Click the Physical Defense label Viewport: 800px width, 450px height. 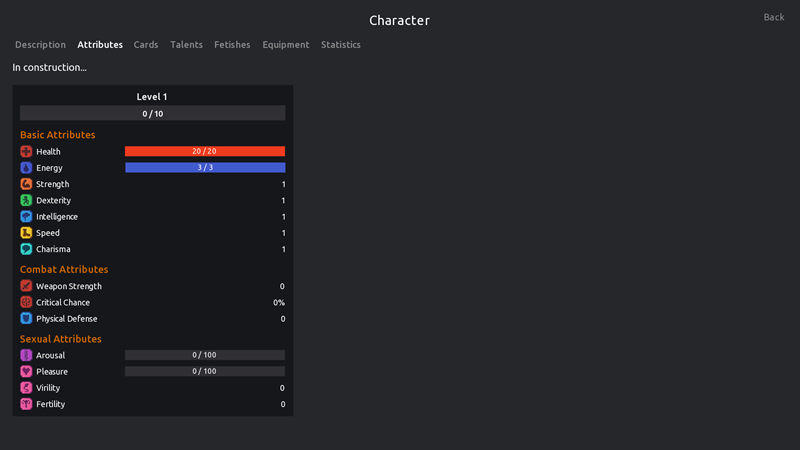coord(67,319)
